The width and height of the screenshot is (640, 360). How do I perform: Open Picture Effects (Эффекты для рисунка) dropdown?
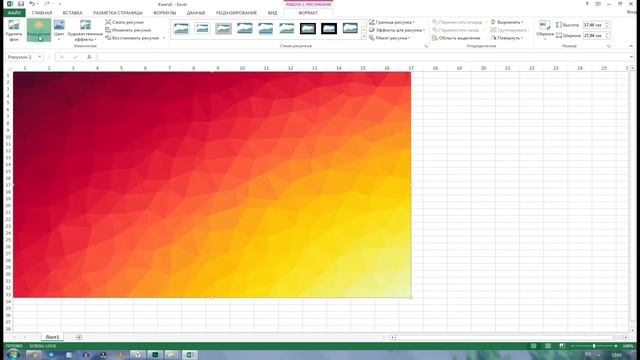[397, 30]
